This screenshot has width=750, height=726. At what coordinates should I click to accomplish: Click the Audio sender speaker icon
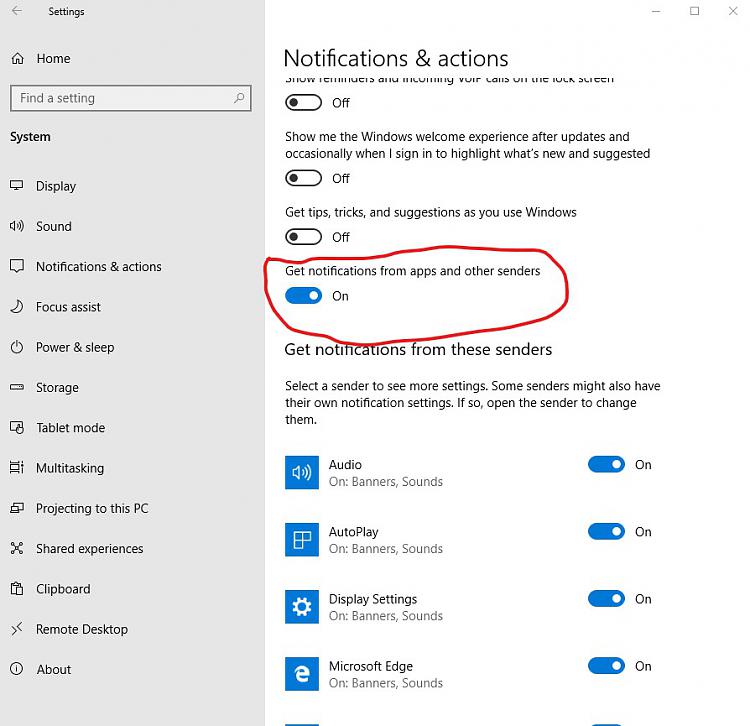tap(302, 473)
